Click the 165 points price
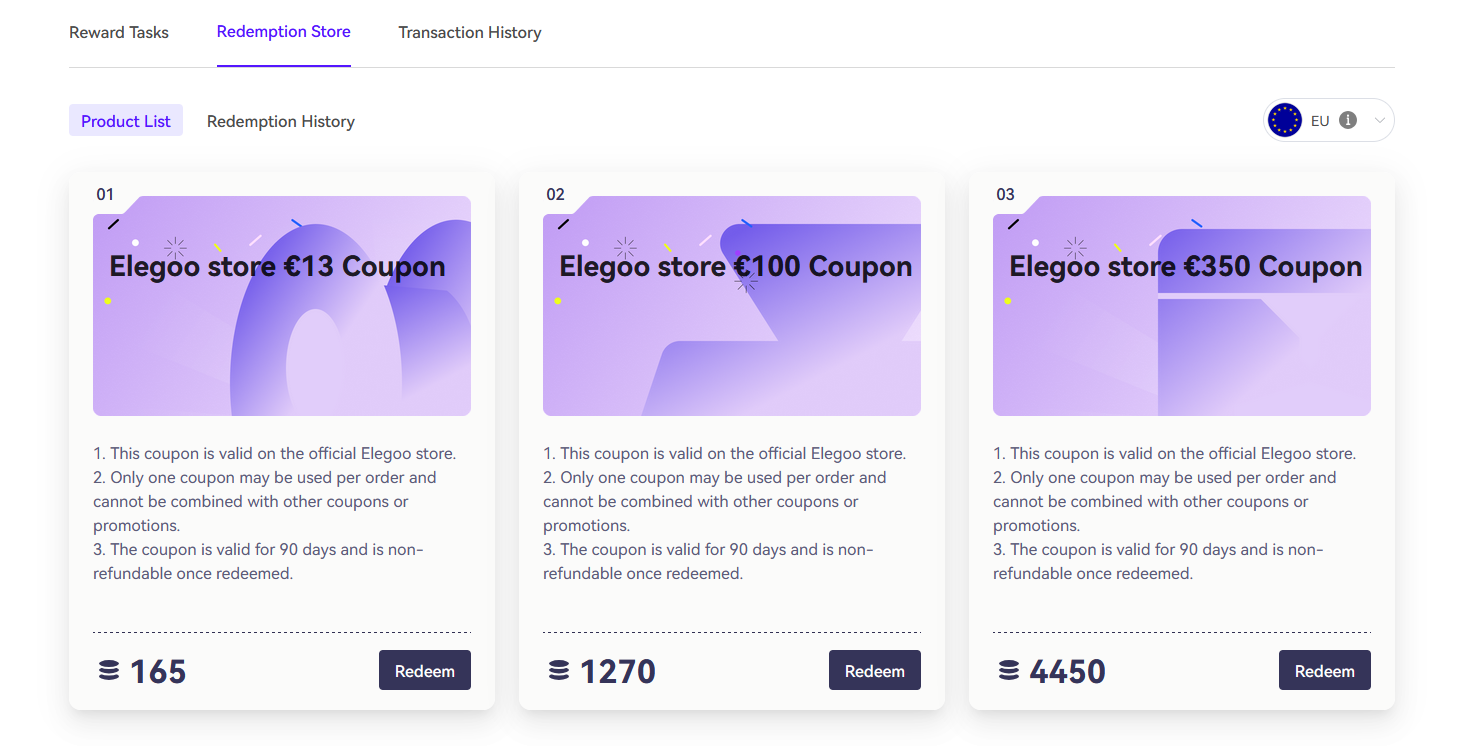1478x746 pixels. (x=158, y=671)
